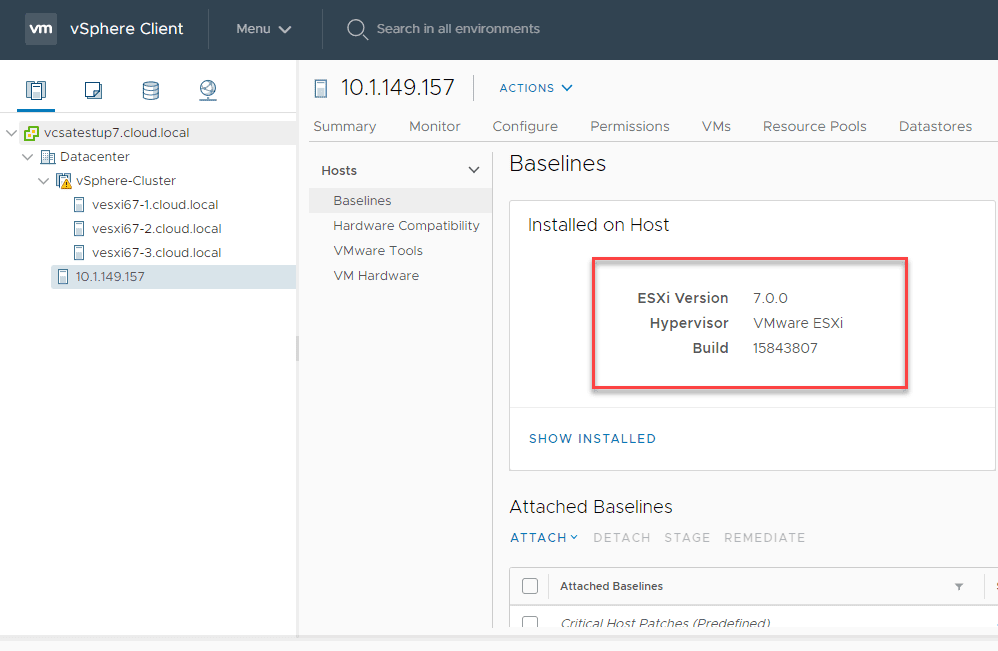Click the panel splitter handle

(297, 348)
